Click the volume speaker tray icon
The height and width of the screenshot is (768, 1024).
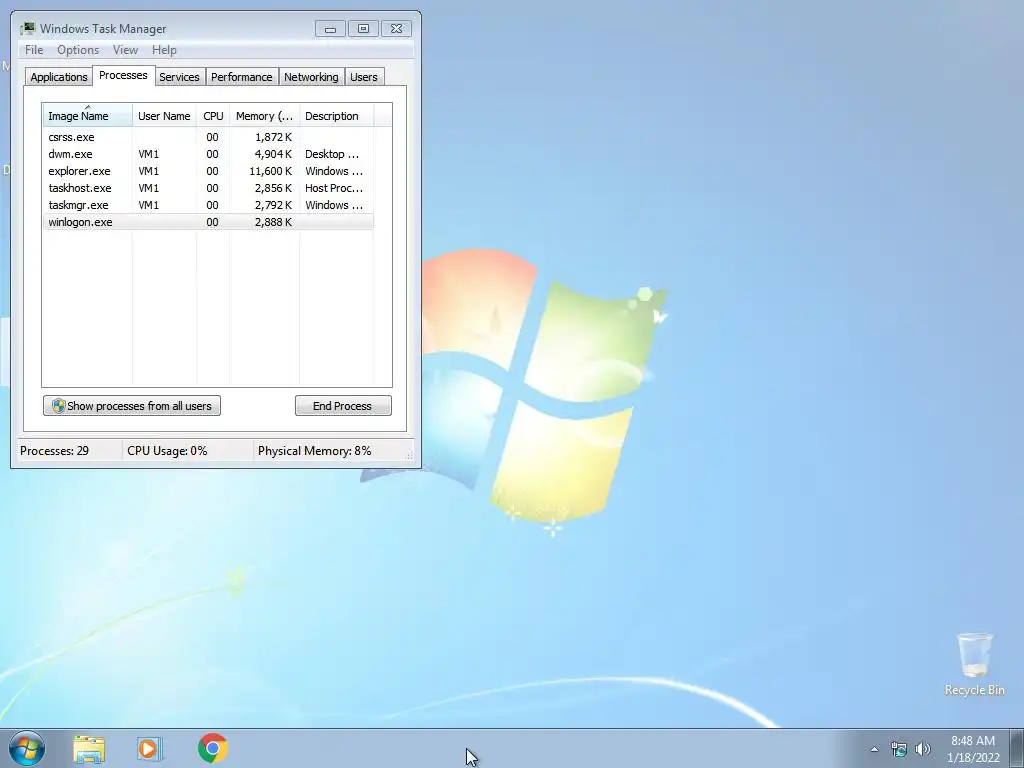(x=923, y=749)
